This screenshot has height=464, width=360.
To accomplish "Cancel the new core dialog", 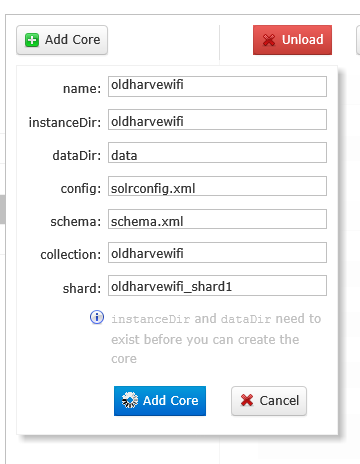I will [269, 401].
